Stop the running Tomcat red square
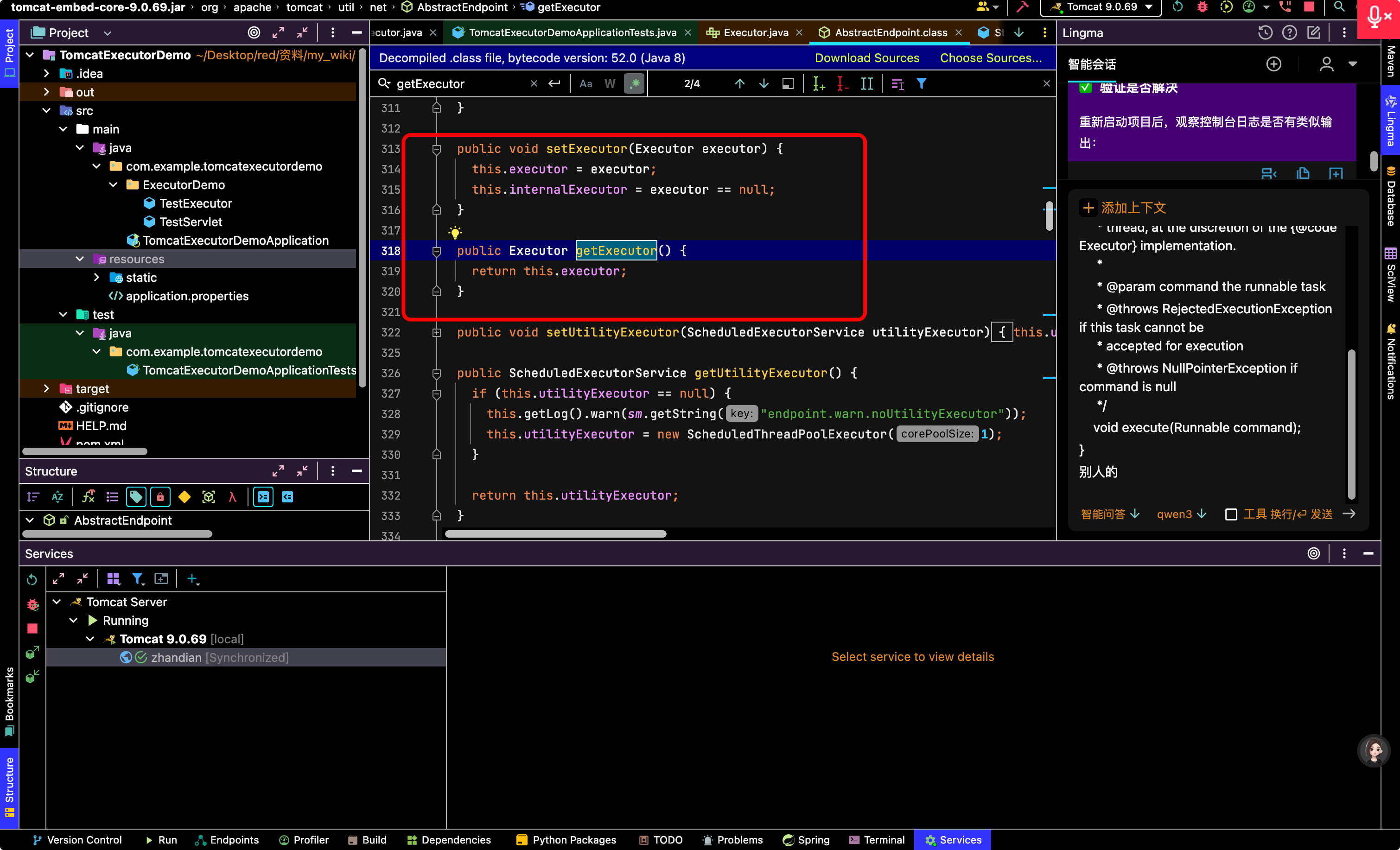This screenshot has width=1400, height=850. pyautogui.click(x=1309, y=7)
